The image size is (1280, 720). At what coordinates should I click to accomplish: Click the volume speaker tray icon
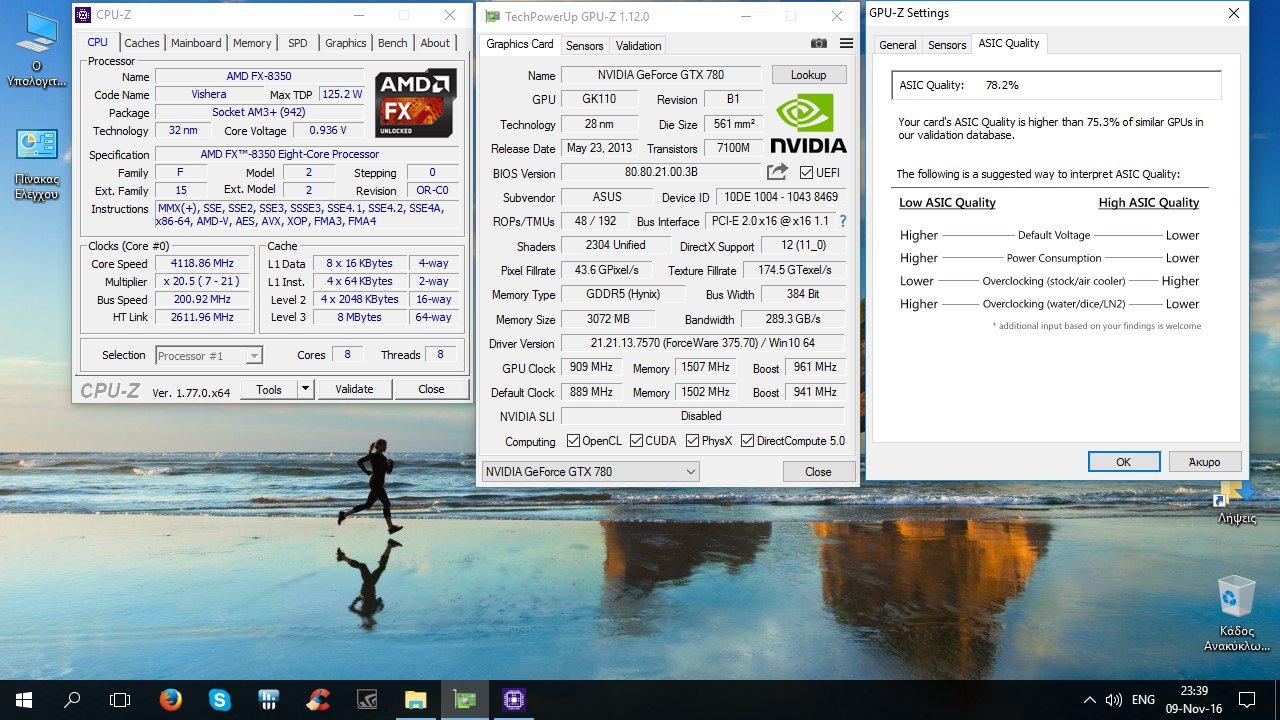coord(1114,700)
